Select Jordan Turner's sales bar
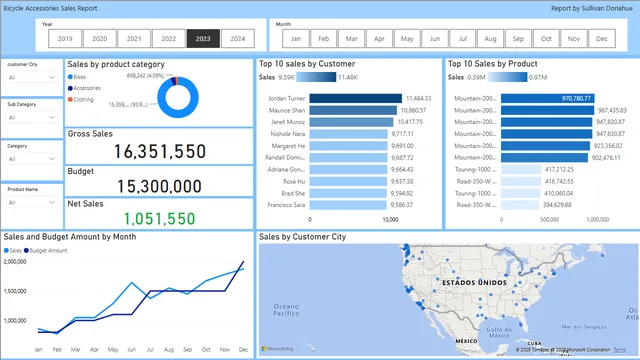 (356, 98)
